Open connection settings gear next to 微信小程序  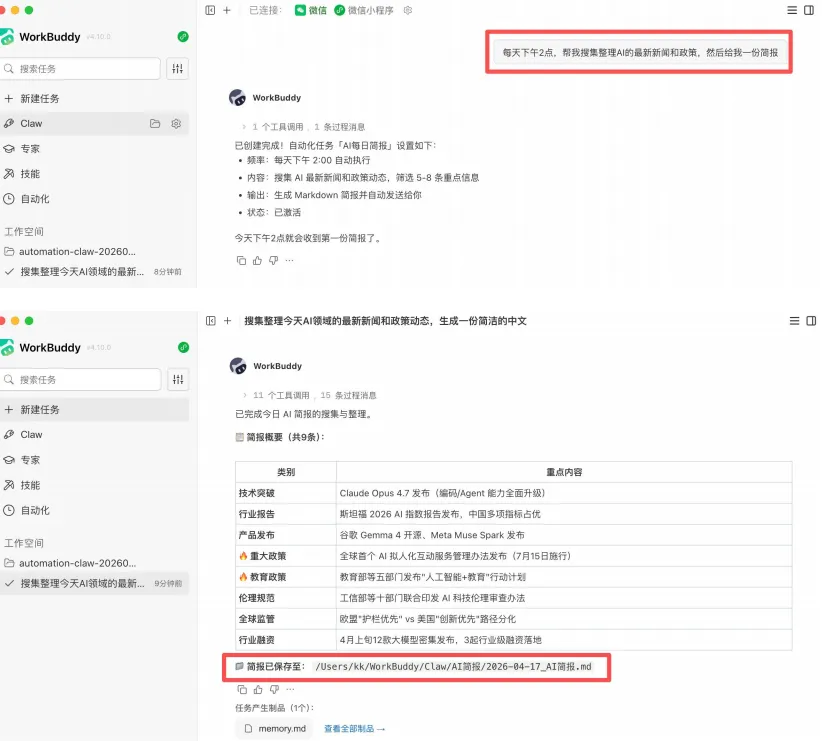point(408,10)
